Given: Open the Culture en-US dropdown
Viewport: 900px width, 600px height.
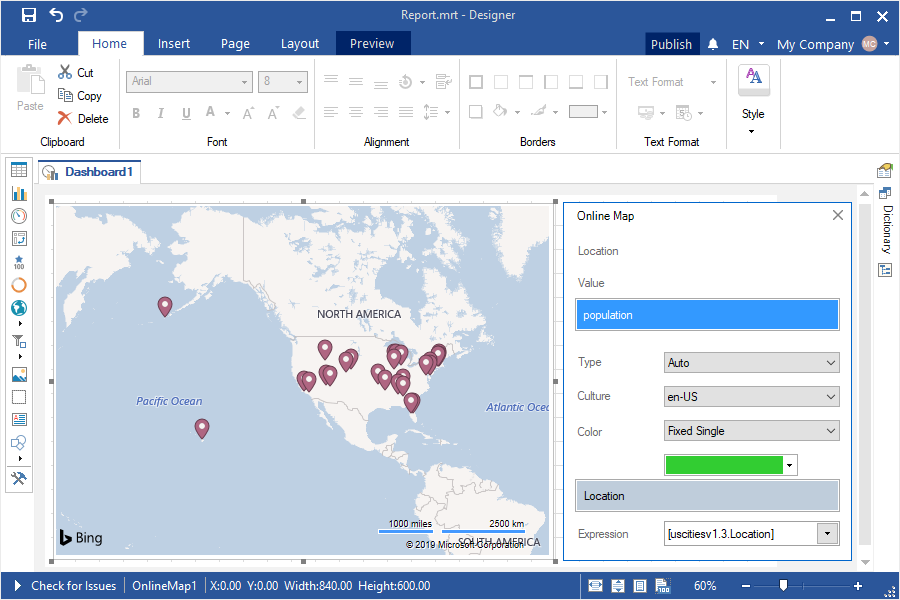Looking at the screenshot, I should point(751,397).
